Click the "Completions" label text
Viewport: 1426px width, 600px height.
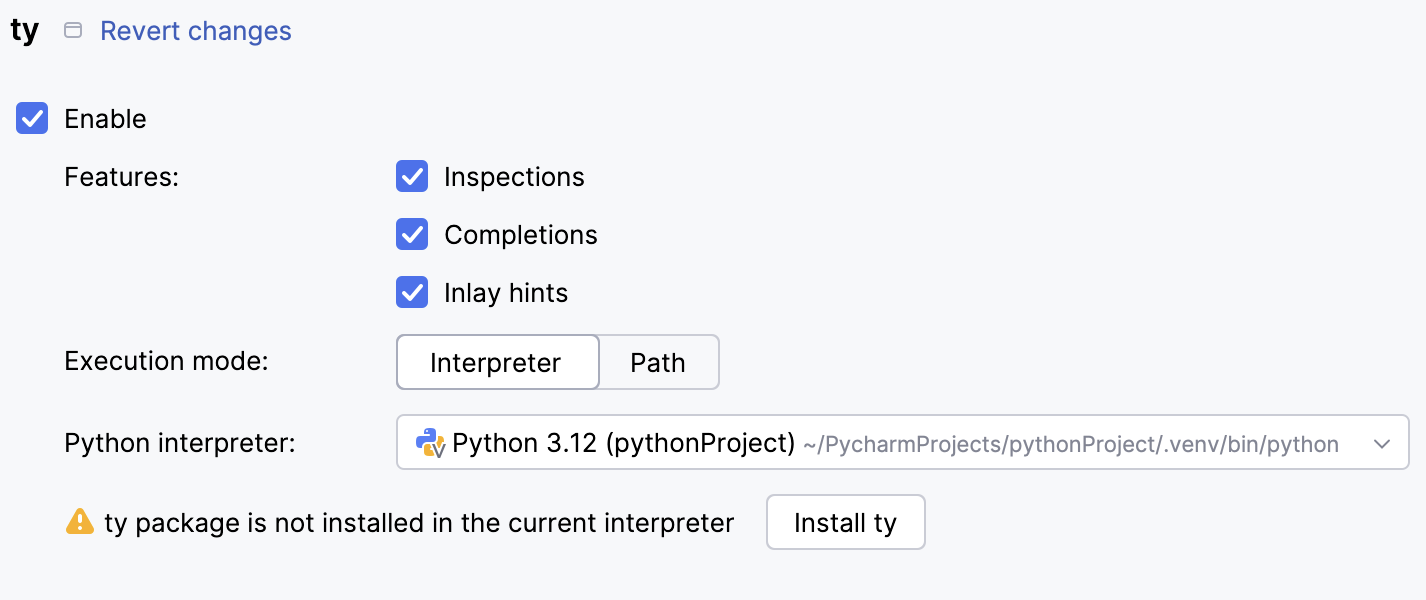521,235
